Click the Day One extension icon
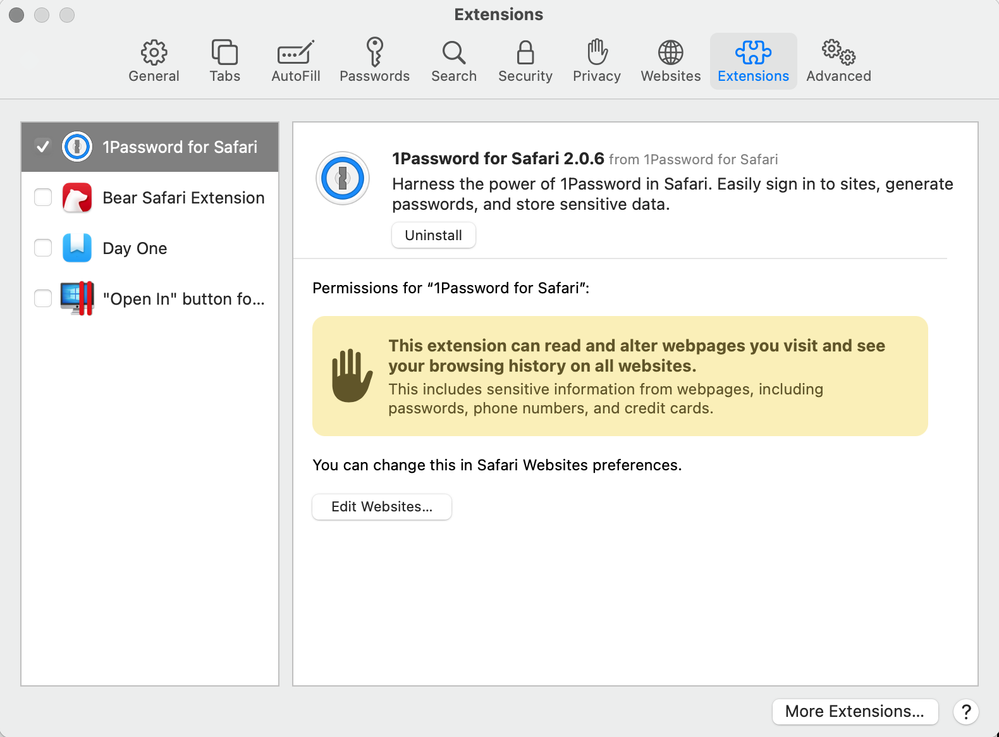999x737 pixels. click(77, 248)
